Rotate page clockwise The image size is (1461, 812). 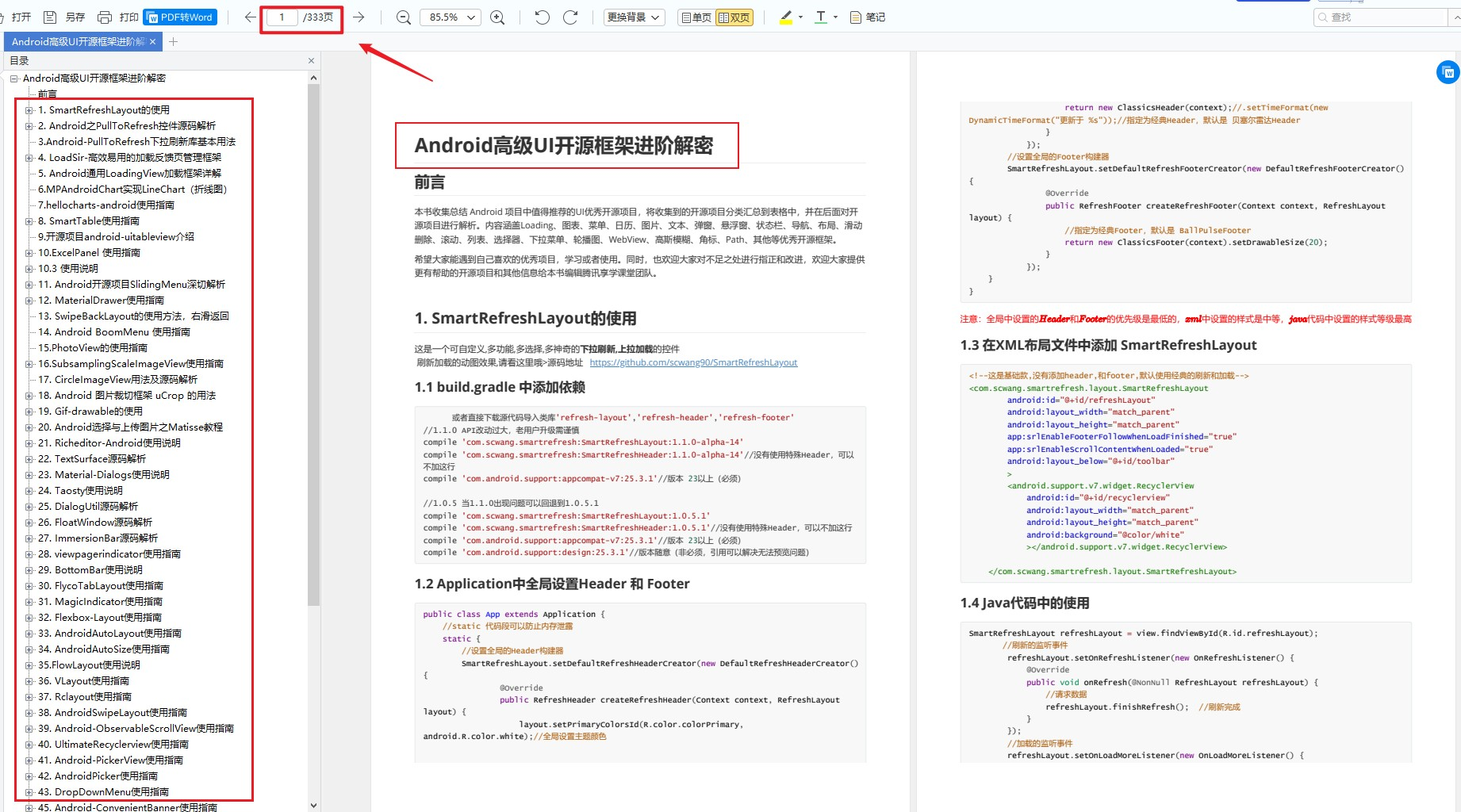click(570, 17)
